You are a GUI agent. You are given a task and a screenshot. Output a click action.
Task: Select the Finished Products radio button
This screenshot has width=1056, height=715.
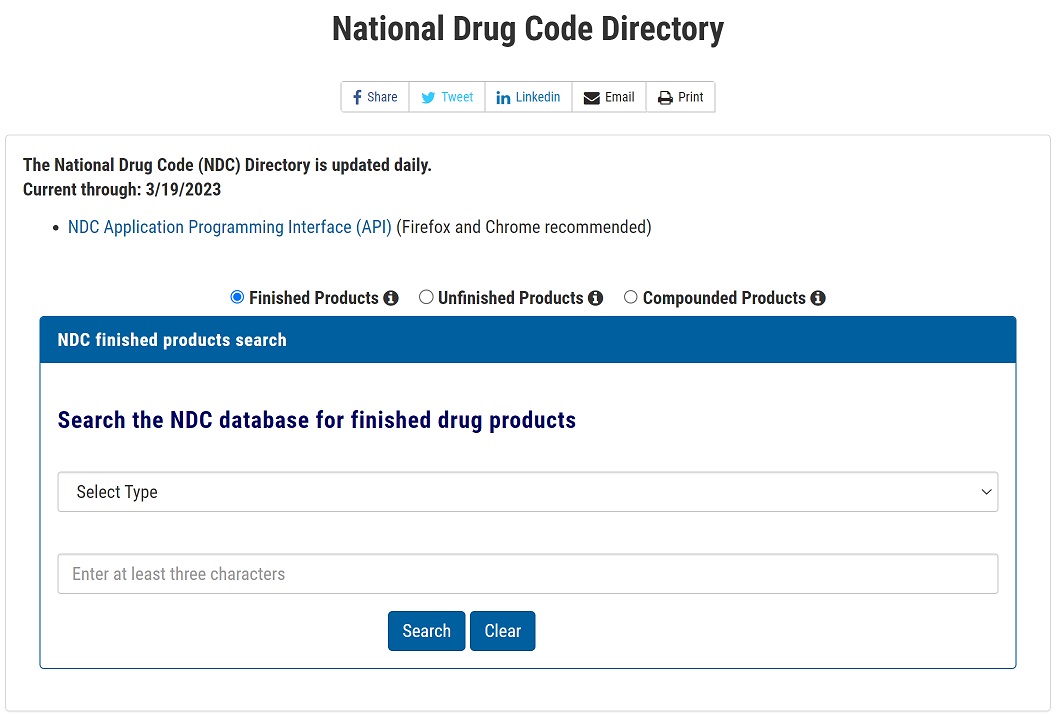click(x=237, y=296)
